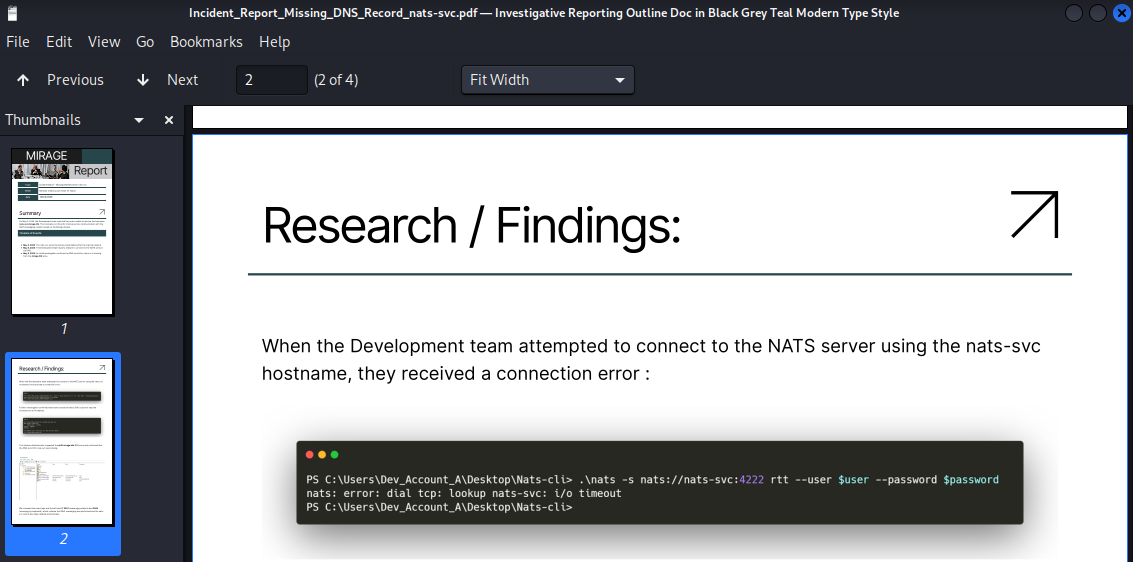Click the Previous page up-arrow icon

23,80
